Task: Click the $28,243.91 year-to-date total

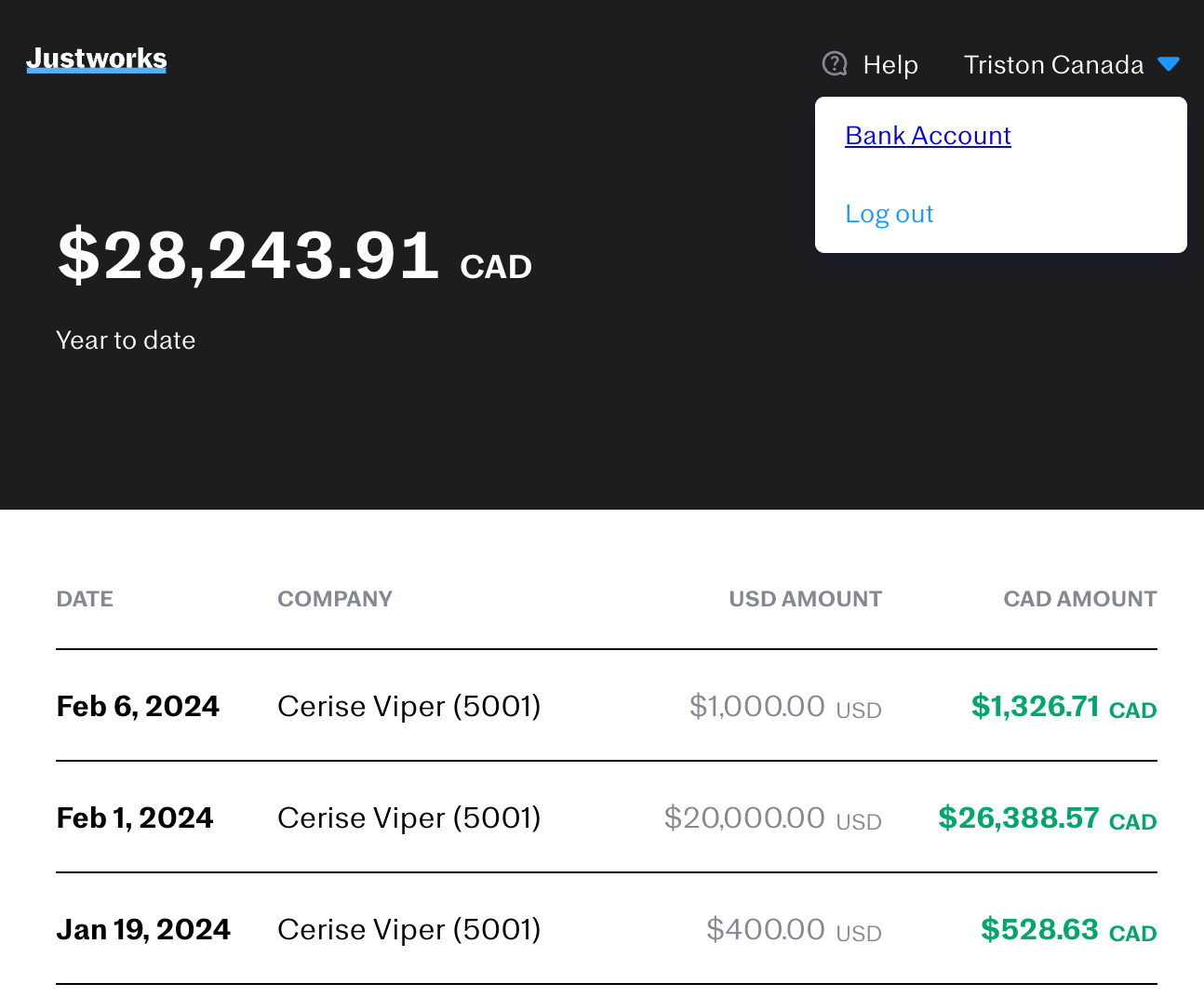Action: pos(248,256)
